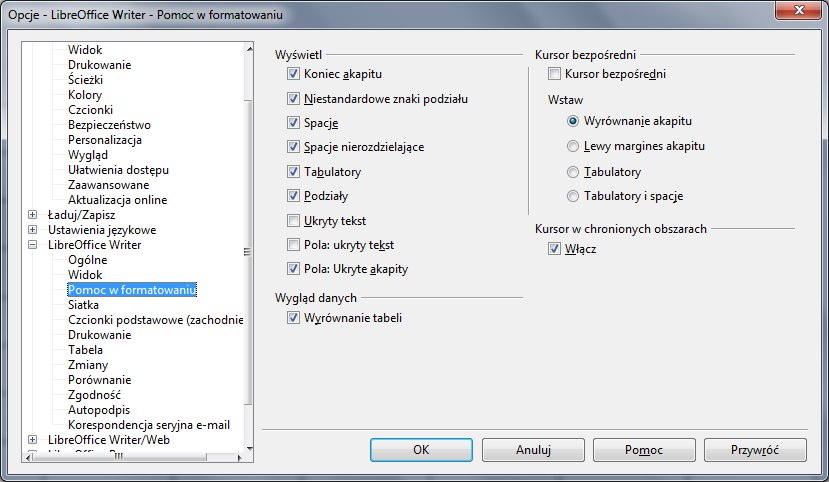
Task: Open the Siatka settings page
Action: [x=83, y=305]
